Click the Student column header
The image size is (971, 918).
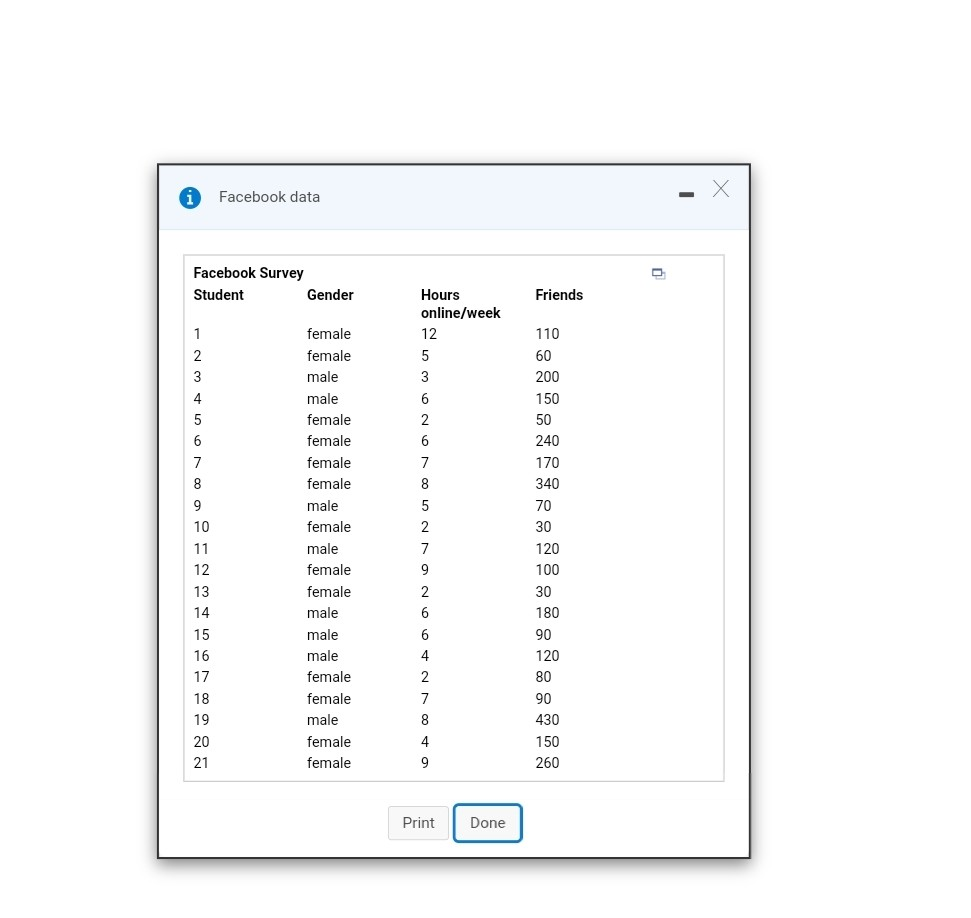[x=219, y=295]
